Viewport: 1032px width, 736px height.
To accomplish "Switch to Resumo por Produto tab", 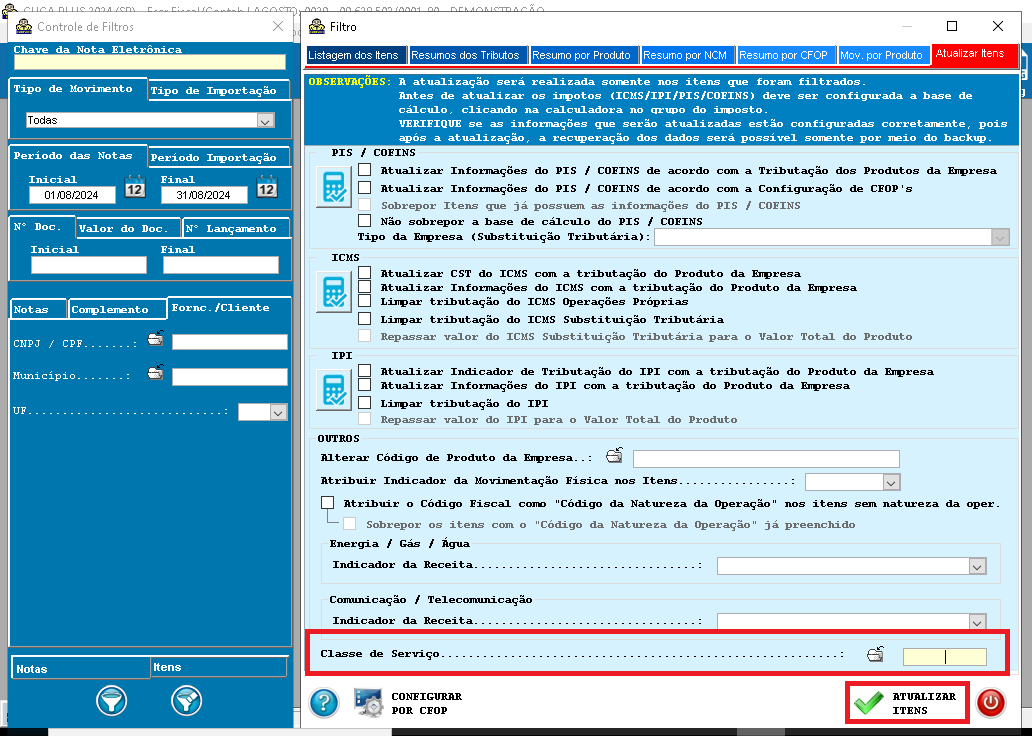I will (x=582, y=55).
